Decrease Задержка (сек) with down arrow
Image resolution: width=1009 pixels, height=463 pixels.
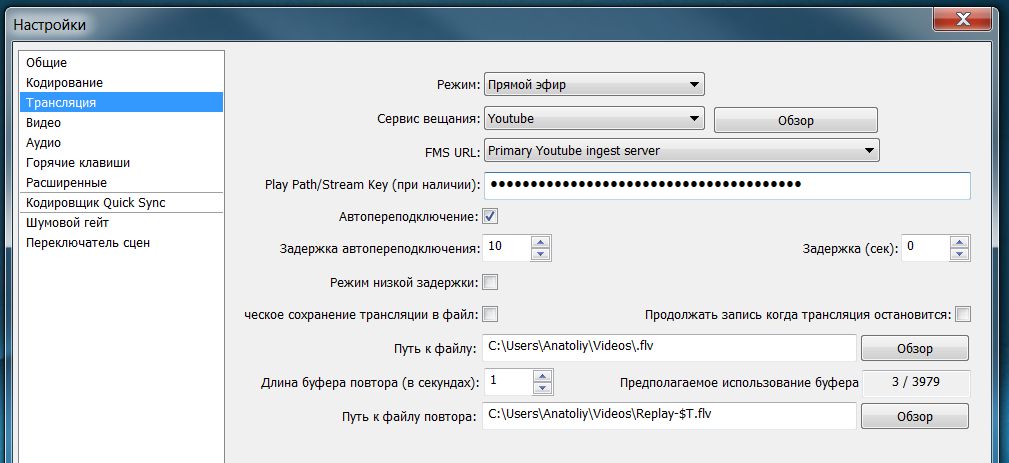pos(960,254)
